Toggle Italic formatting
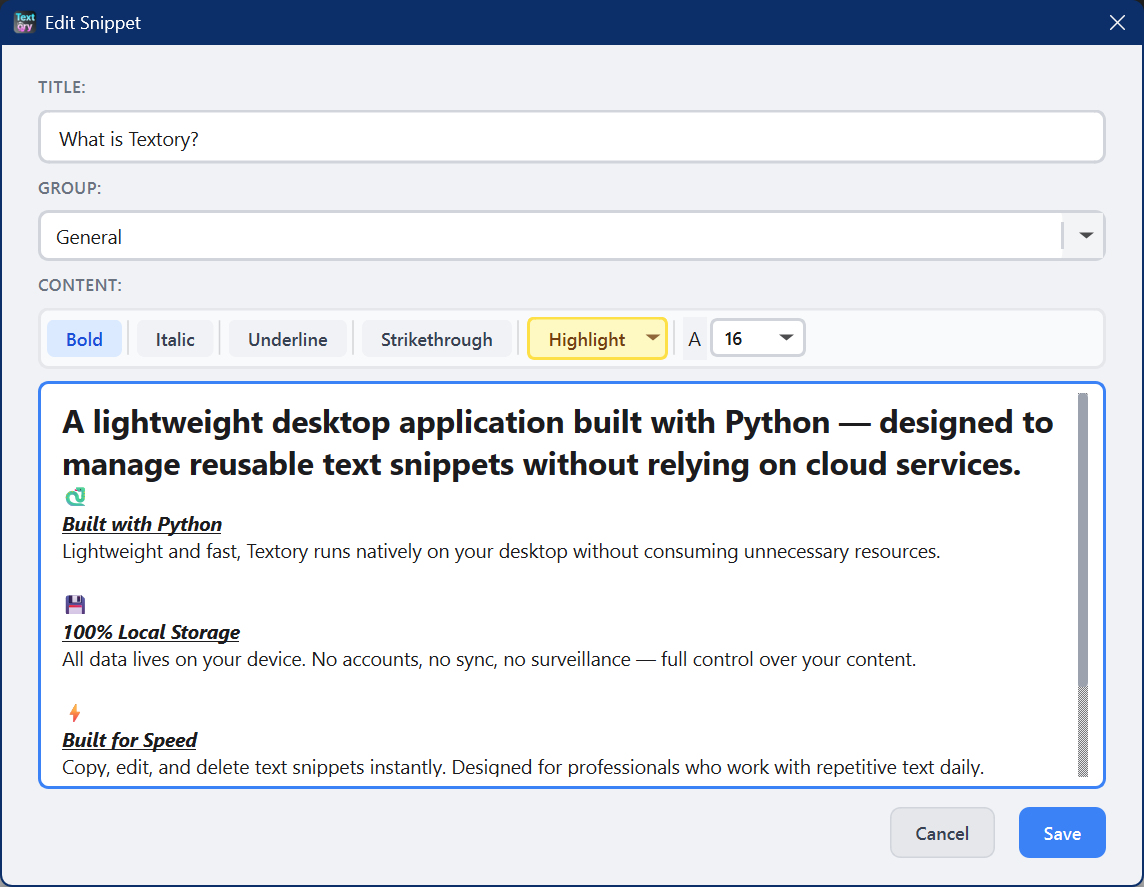The image size is (1144, 887). tap(175, 339)
